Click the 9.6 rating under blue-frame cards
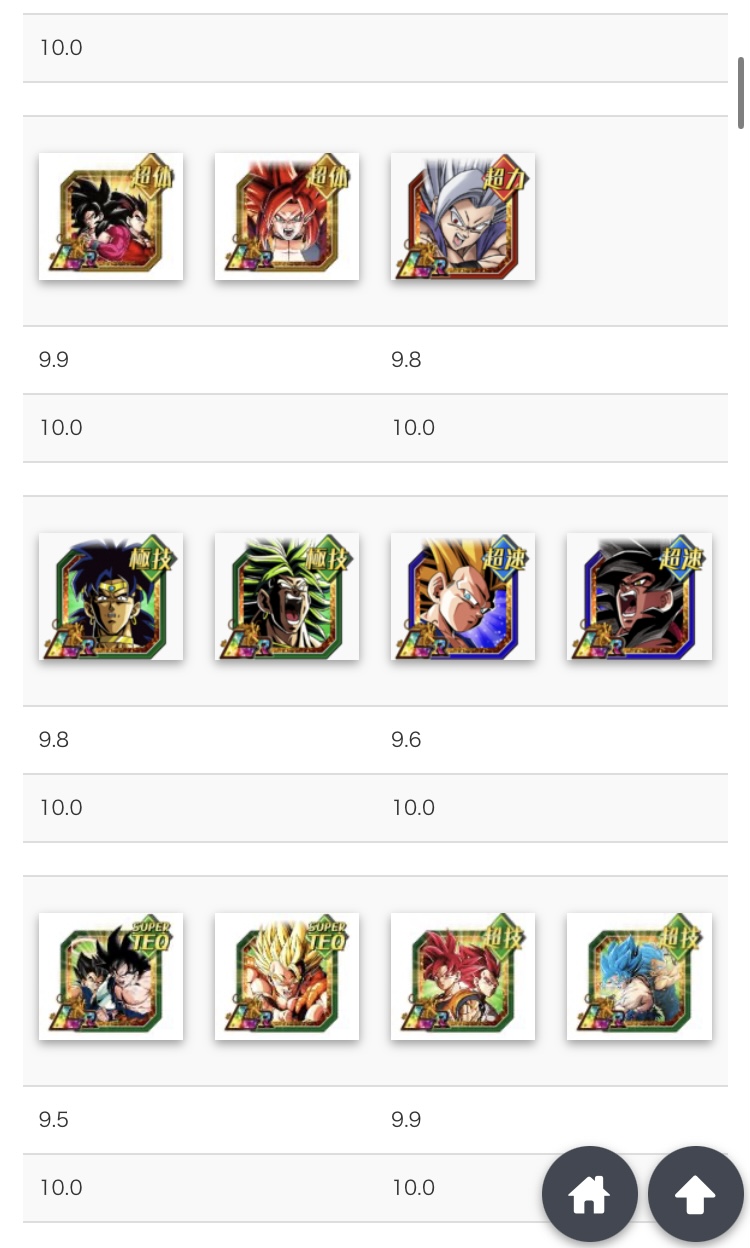 [x=406, y=740]
